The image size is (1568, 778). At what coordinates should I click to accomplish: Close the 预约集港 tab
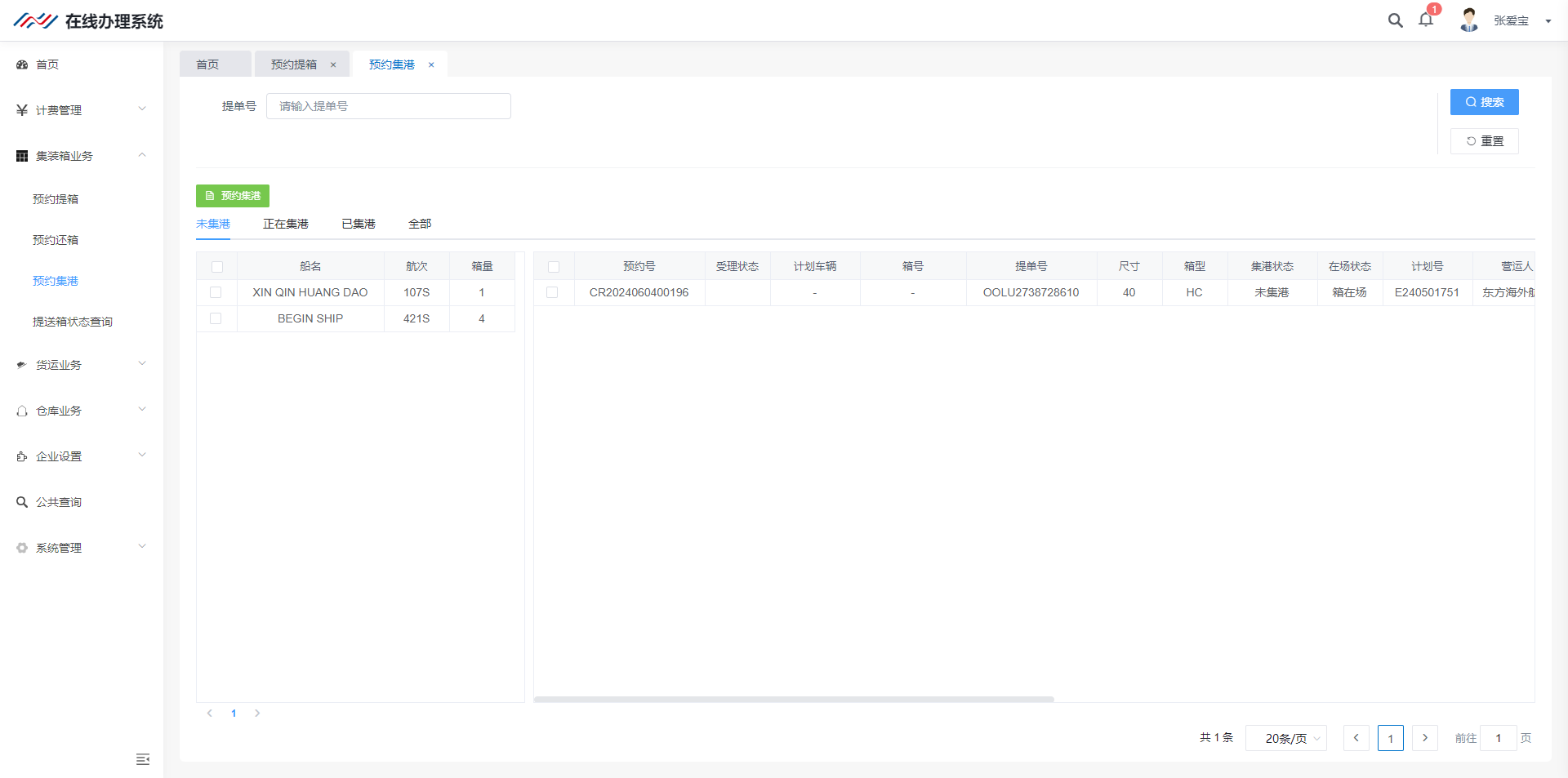431,65
